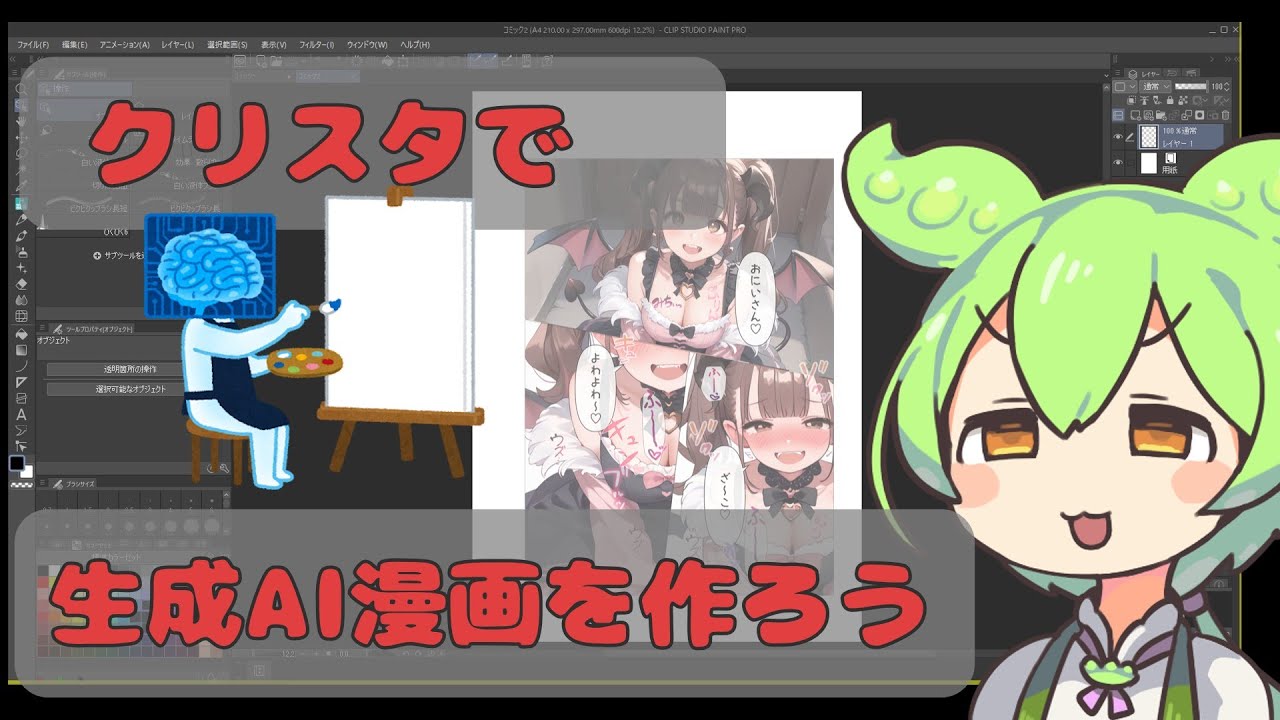The width and height of the screenshot is (1280, 720).
Task: Open ウィンドウ(W) menu
Action: coord(367,45)
